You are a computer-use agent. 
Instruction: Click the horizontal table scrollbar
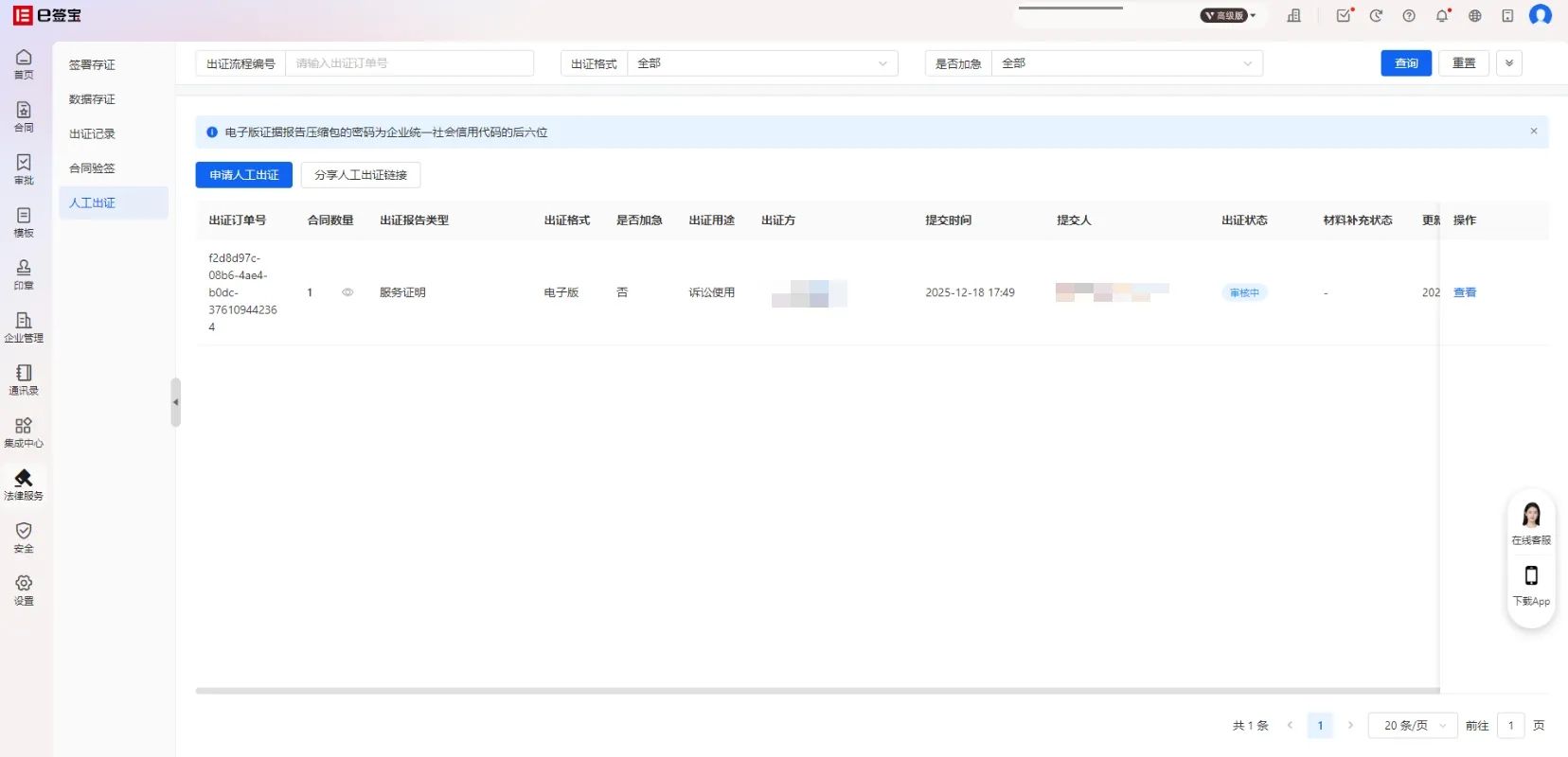817,691
